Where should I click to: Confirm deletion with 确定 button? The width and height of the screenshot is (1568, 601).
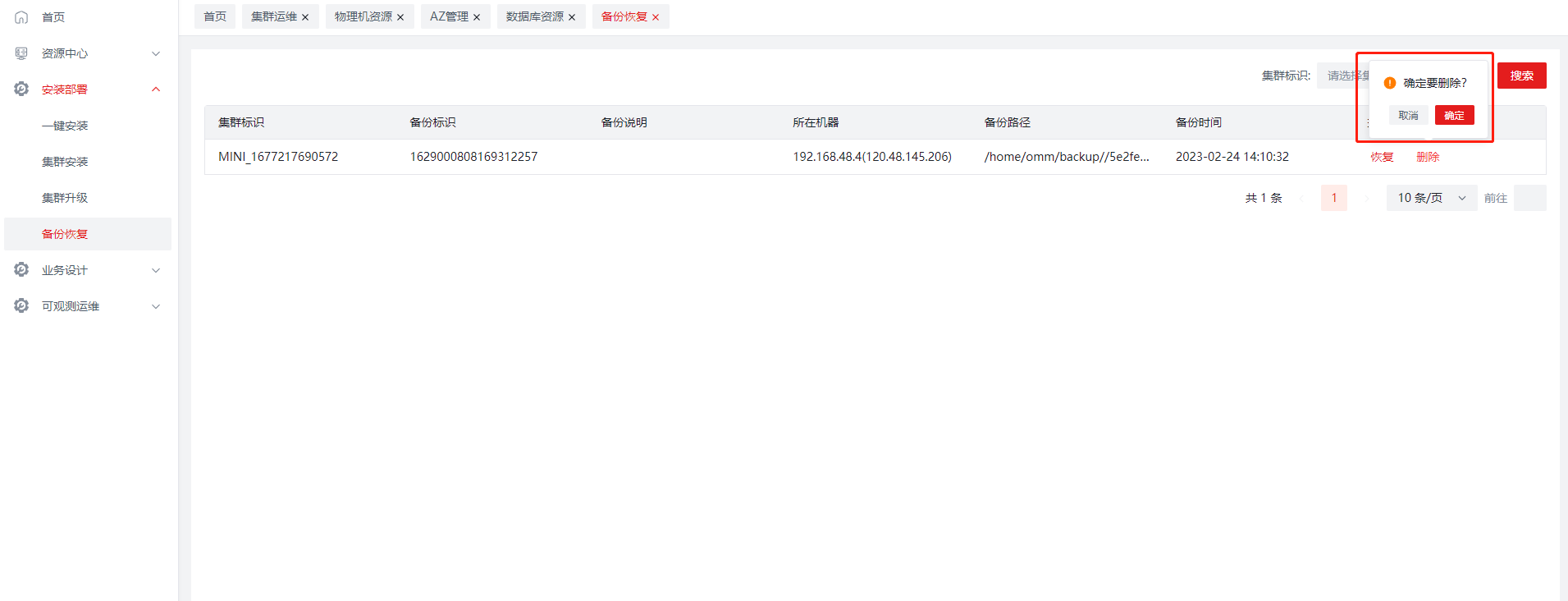[x=1454, y=115]
